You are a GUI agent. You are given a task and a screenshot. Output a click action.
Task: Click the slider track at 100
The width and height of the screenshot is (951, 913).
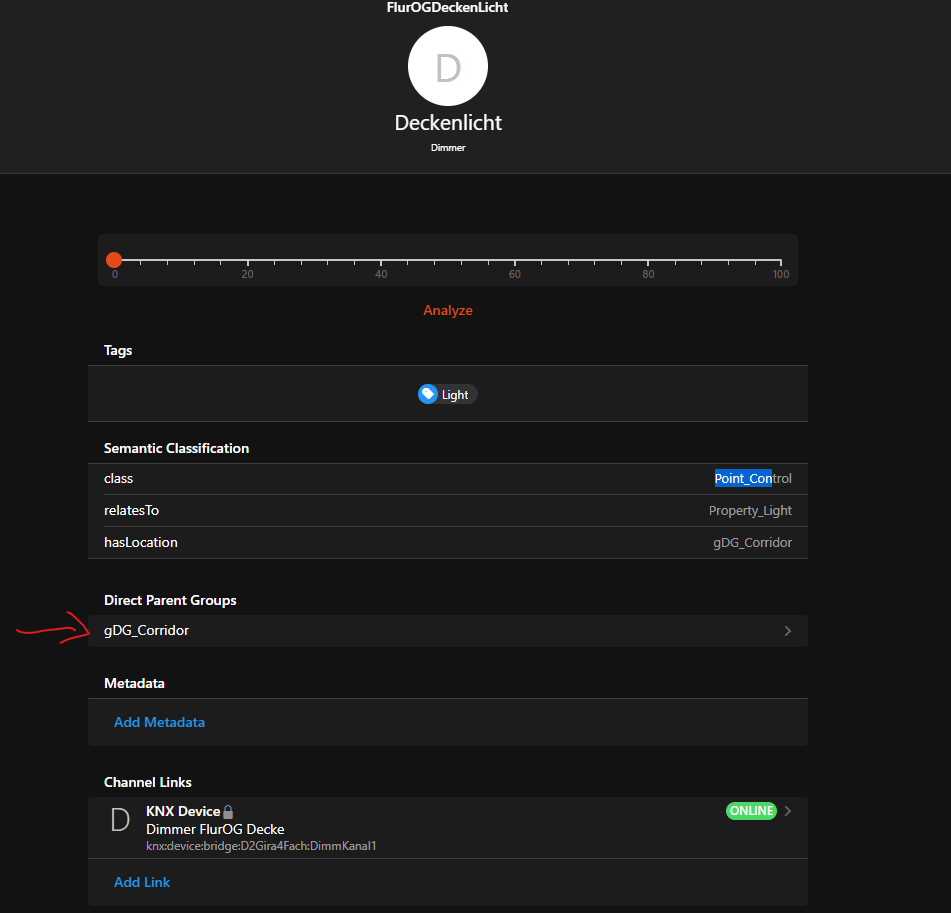coord(781,260)
